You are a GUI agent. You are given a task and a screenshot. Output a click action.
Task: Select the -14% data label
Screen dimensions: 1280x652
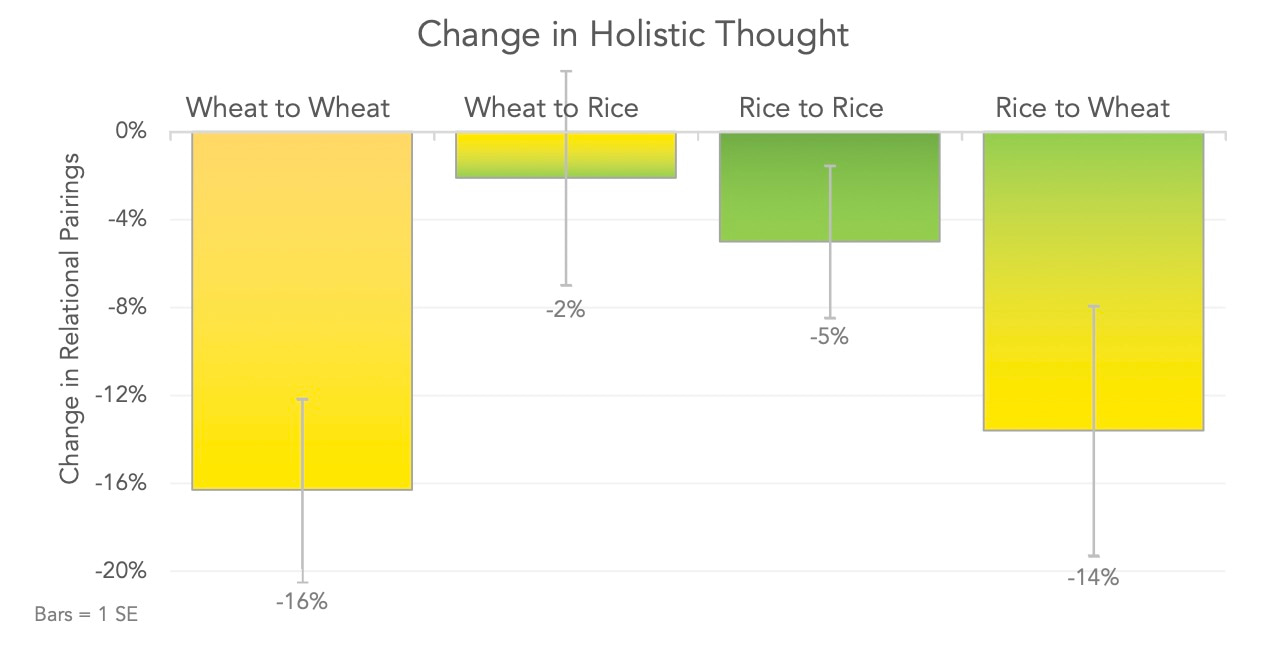pos(1092,578)
